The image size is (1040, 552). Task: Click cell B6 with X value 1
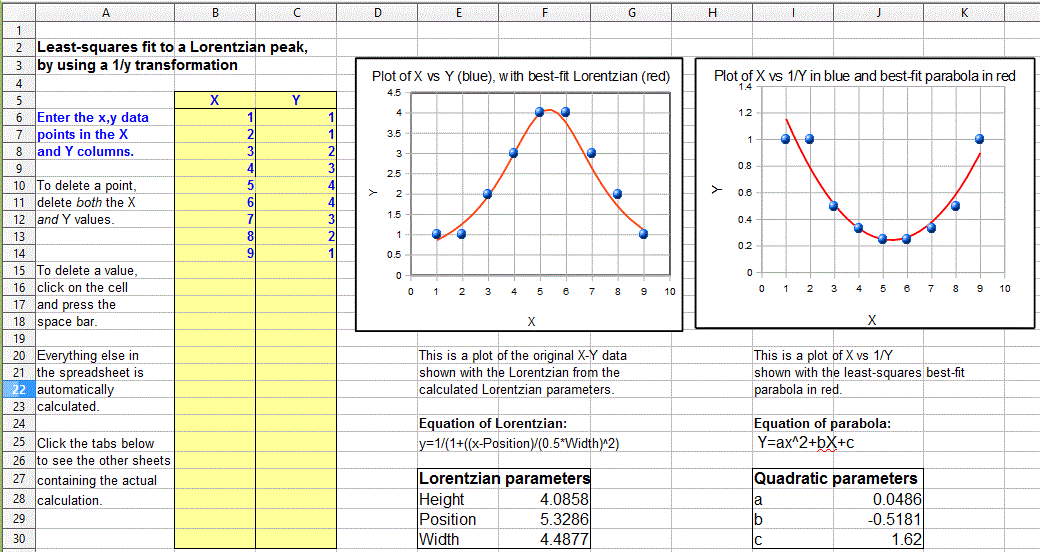[x=215, y=118]
